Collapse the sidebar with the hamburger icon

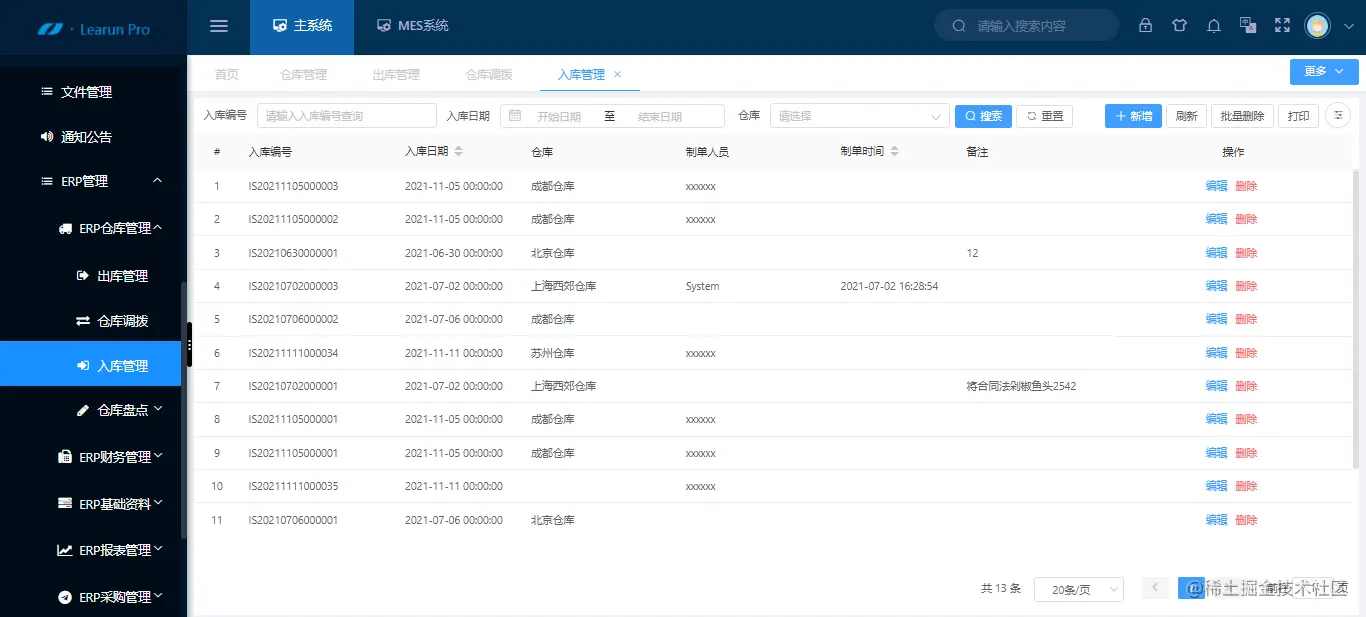218,26
